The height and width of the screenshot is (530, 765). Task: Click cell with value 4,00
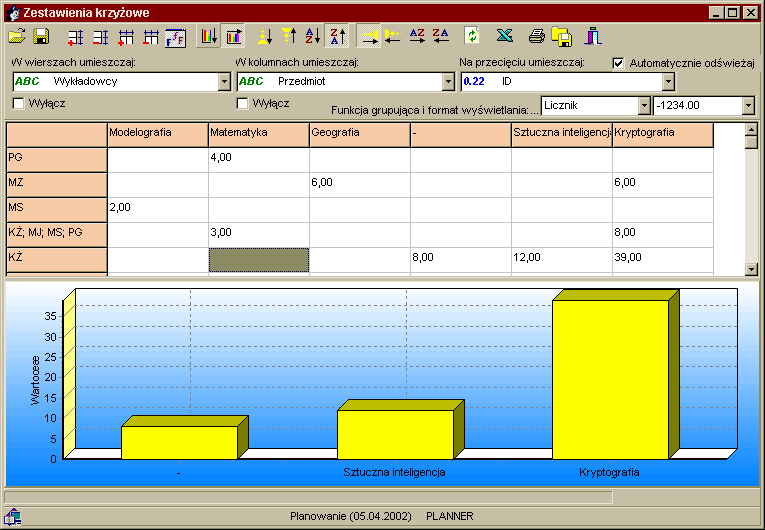[x=259, y=160]
